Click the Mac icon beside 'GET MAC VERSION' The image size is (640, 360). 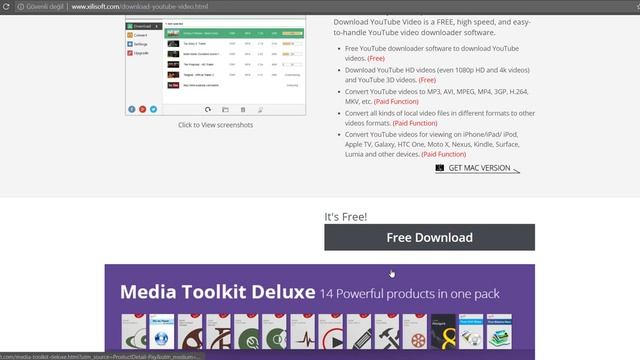coord(440,168)
